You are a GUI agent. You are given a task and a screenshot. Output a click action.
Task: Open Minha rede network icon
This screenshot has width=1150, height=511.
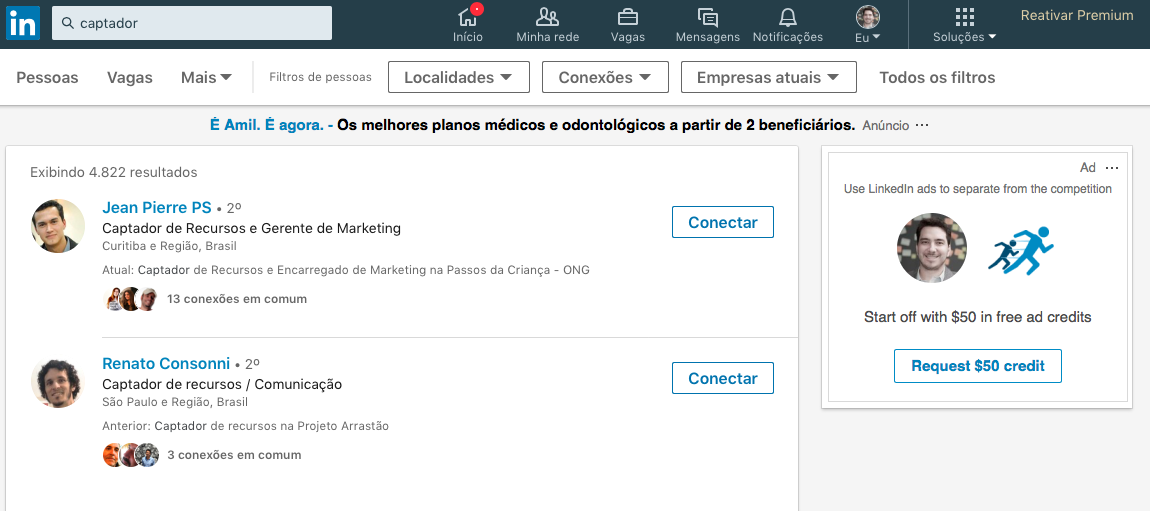547,17
